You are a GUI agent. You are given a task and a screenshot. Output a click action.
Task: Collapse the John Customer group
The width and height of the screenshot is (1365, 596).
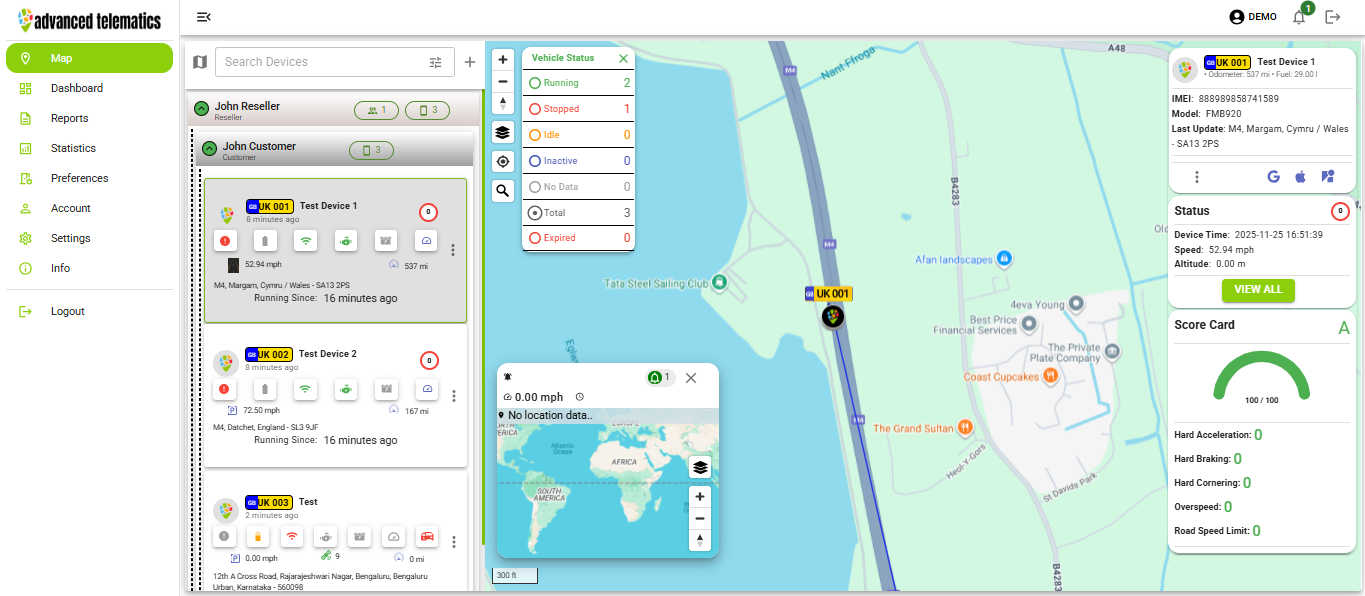tap(208, 148)
